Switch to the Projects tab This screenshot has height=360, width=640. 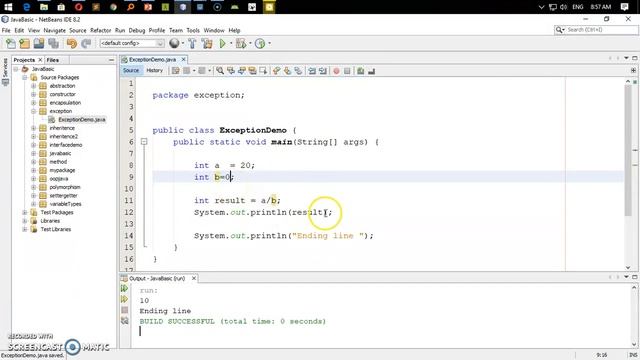coord(24,60)
